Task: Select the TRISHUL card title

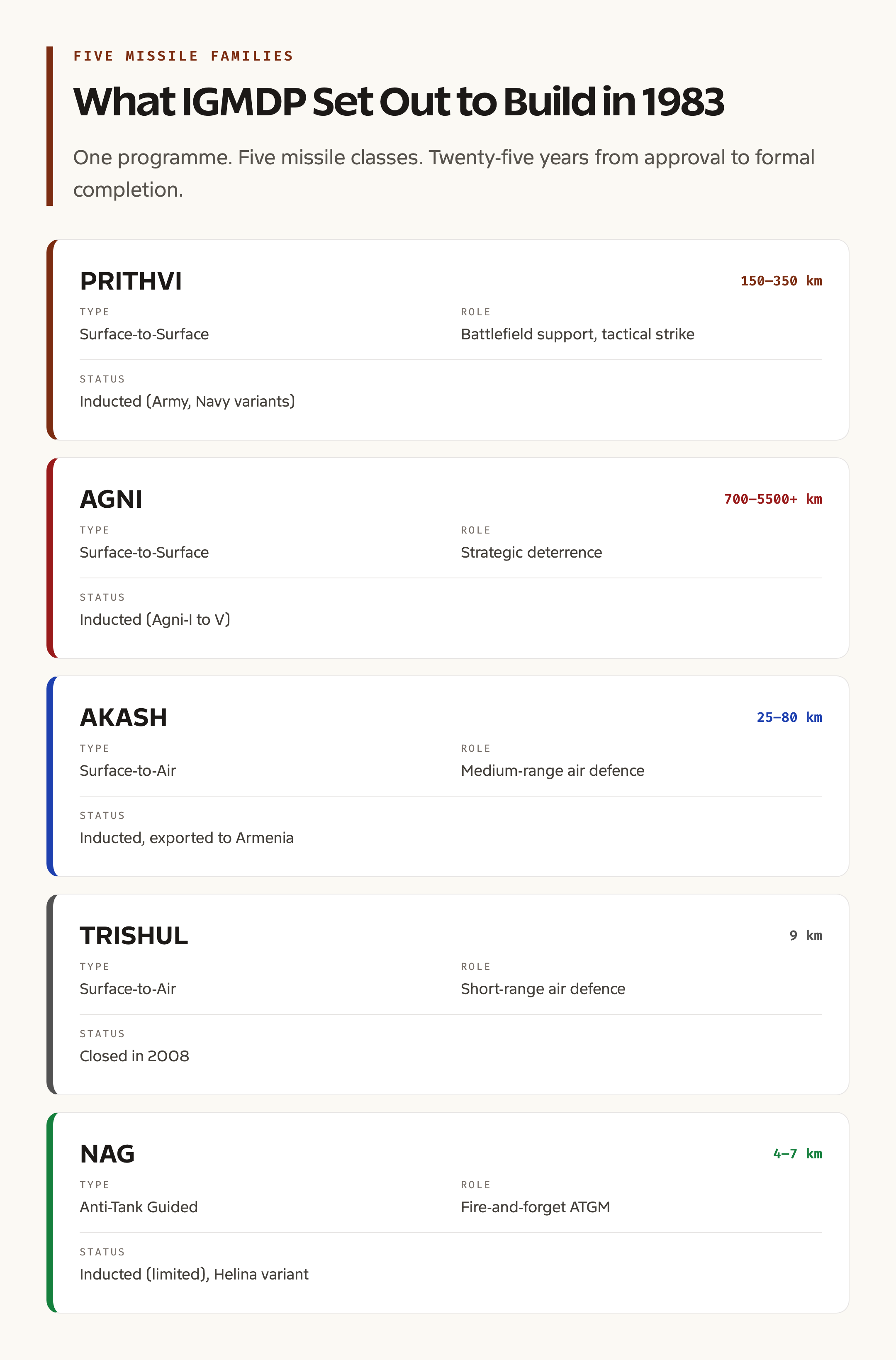Action: (134, 936)
